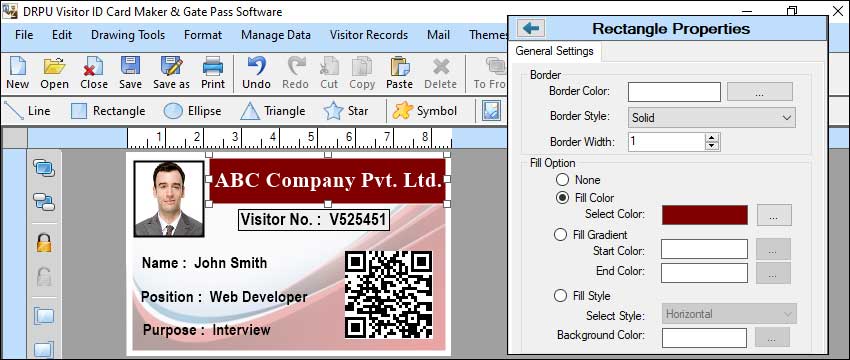Open the File menu
Viewport: 850px width, 360px height.
pos(24,35)
